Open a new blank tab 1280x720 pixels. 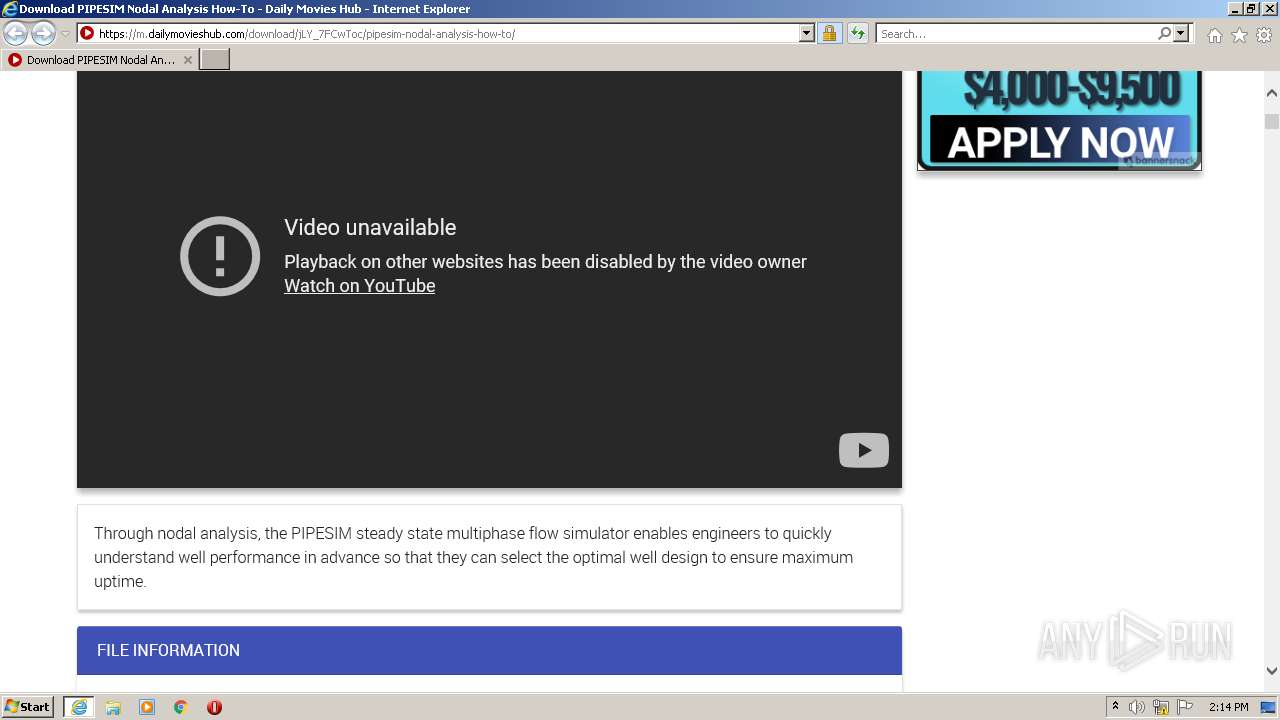pos(215,60)
